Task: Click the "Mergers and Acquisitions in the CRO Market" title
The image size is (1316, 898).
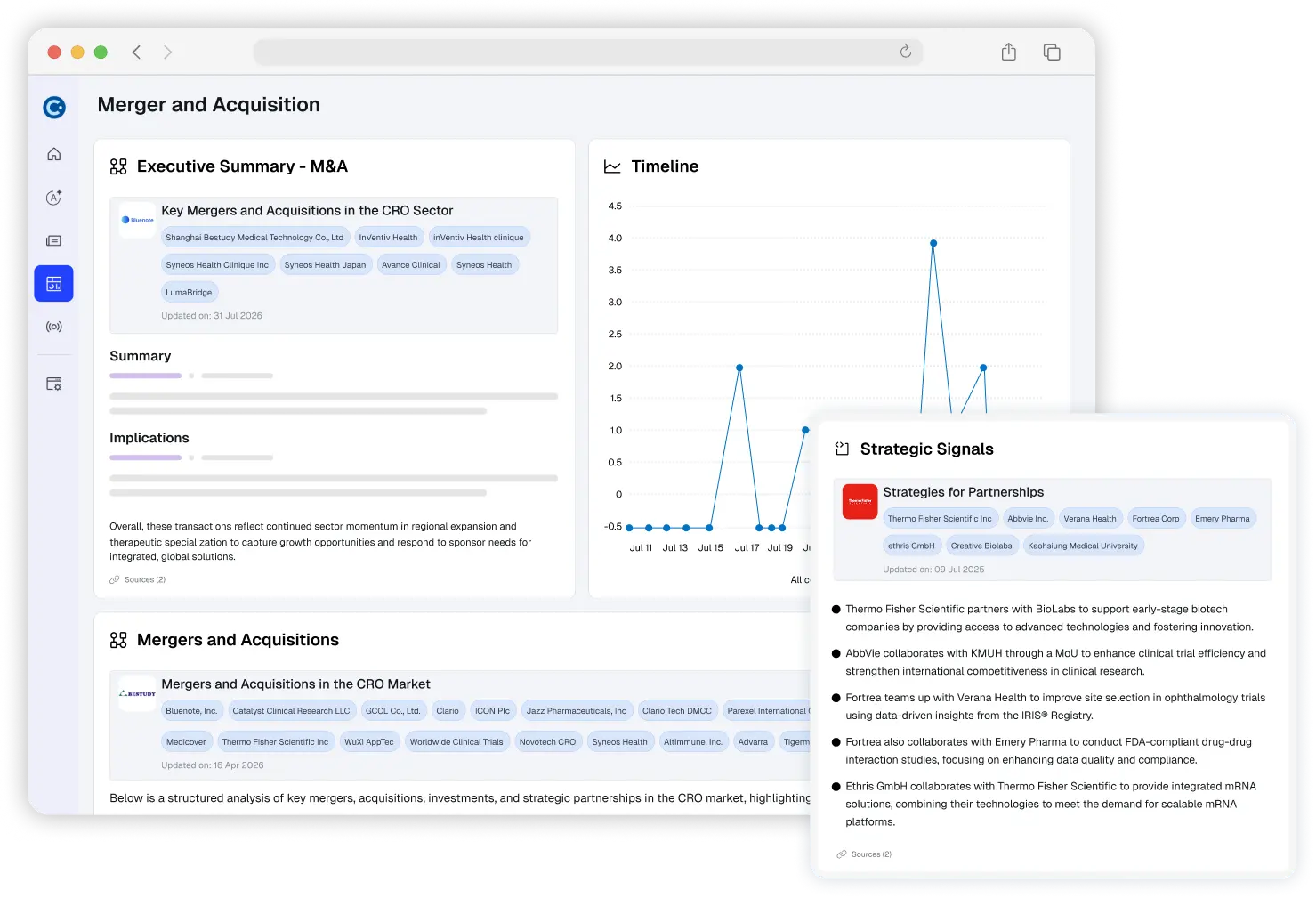Action: click(295, 684)
